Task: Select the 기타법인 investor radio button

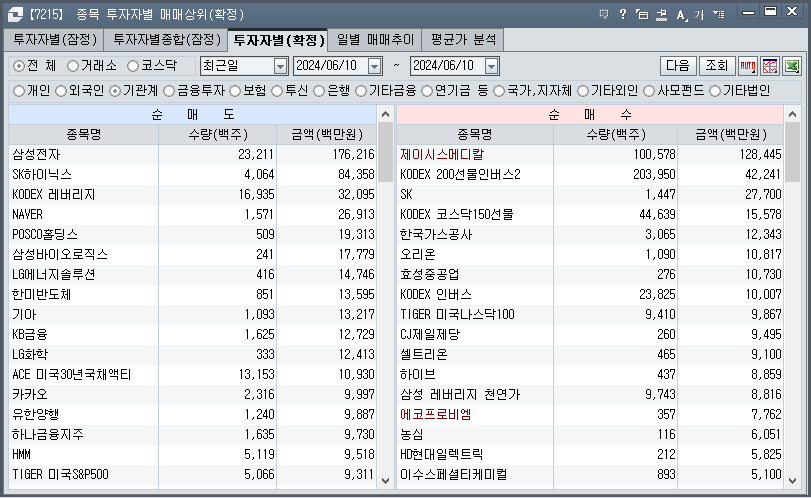Action: [715, 91]
